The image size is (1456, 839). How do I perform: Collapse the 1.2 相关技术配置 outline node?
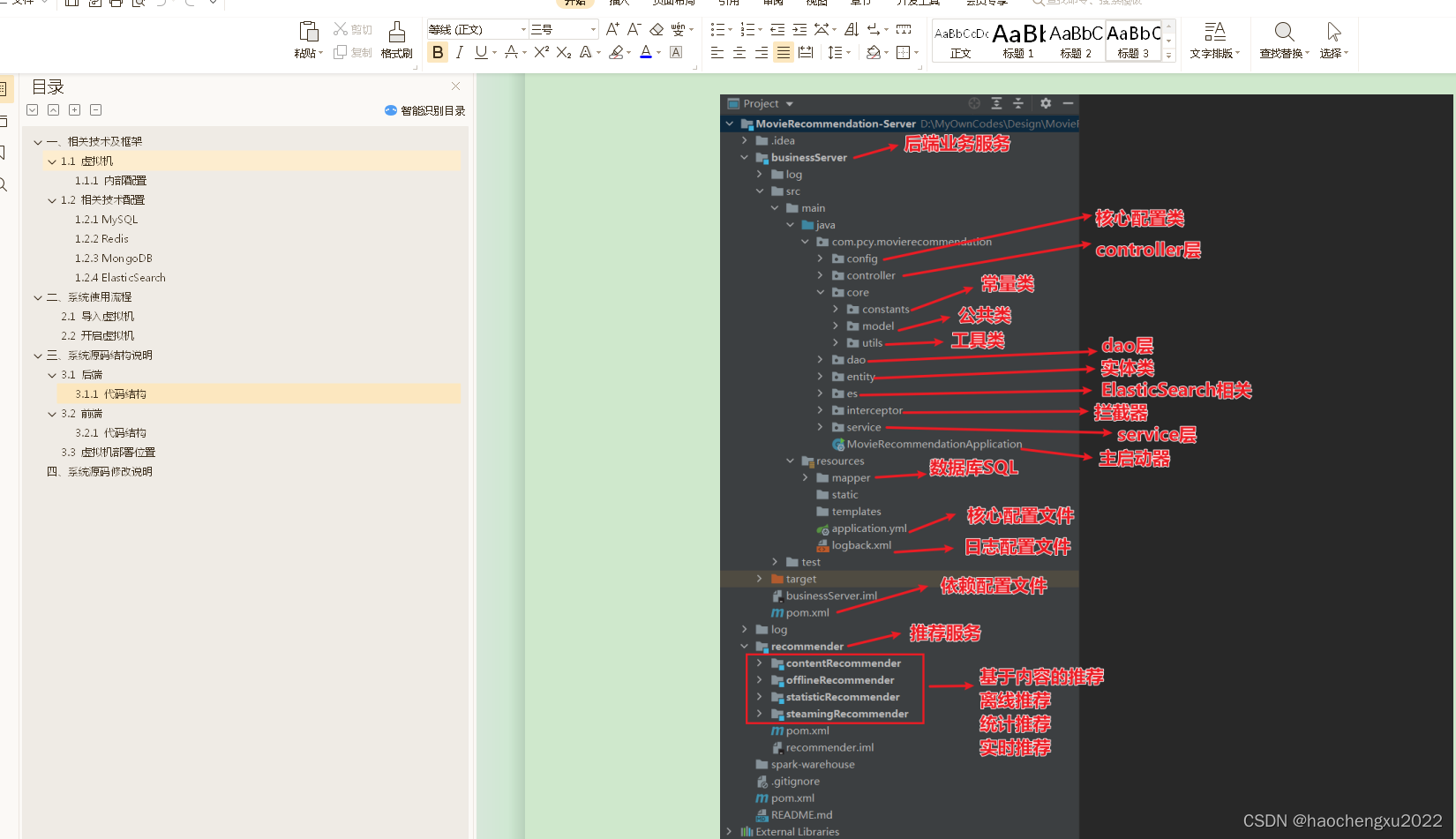pos(52,200)
